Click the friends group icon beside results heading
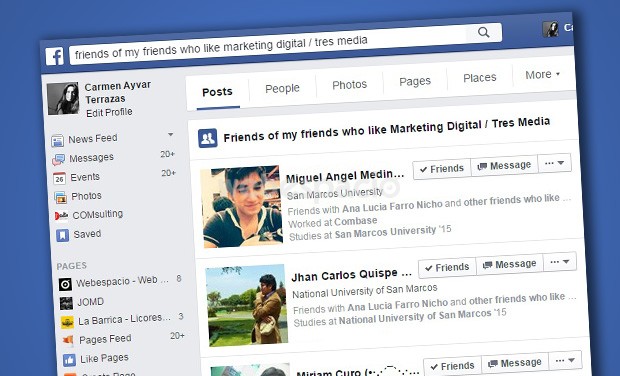 [208, 138]
